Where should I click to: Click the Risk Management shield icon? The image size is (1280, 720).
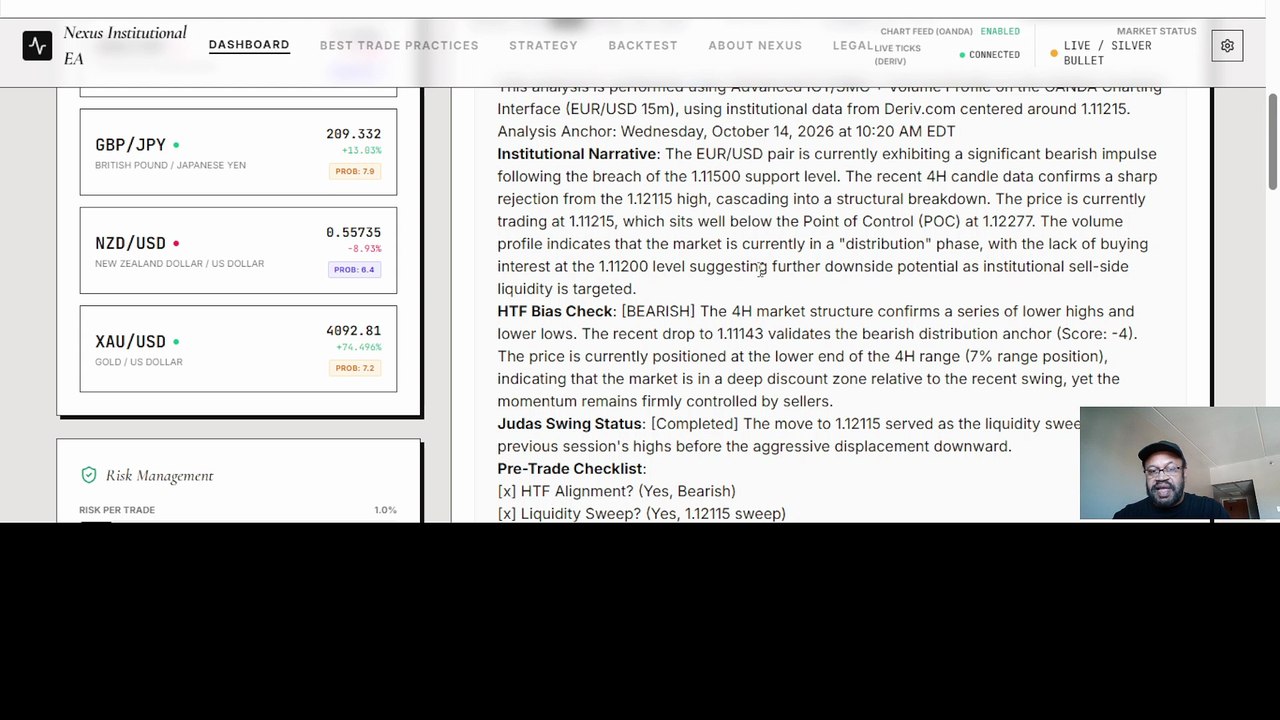(x=89, y=475)
